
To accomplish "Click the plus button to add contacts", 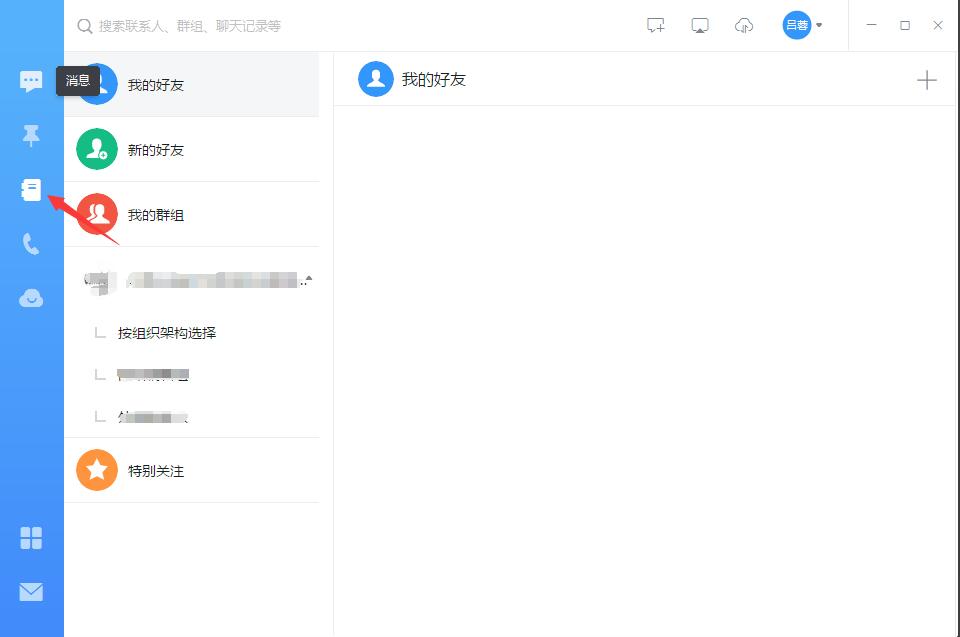I will [x=927, y=80].
